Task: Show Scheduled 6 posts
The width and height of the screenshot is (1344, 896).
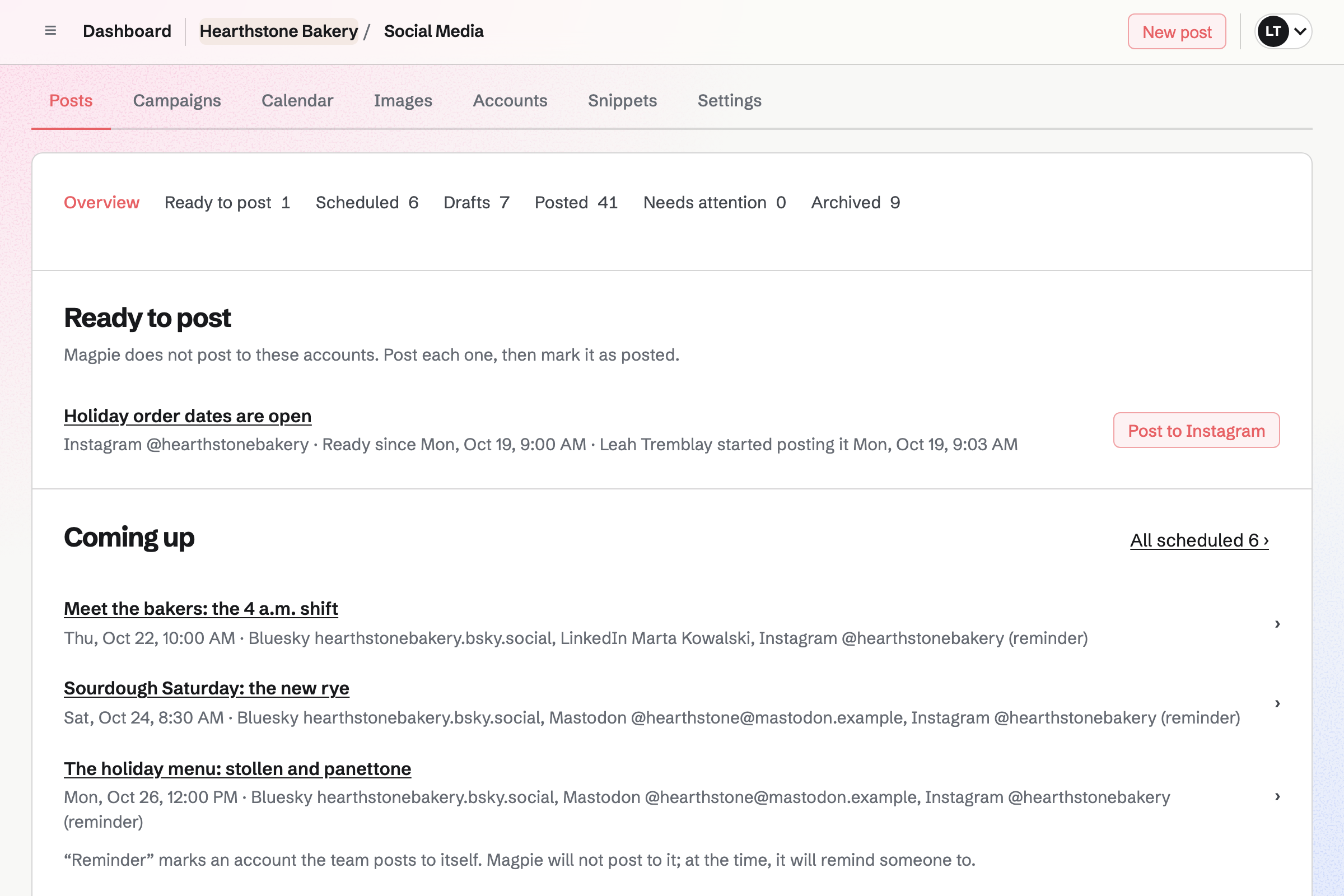Action: pyautogui.click(x=367, y=202)
